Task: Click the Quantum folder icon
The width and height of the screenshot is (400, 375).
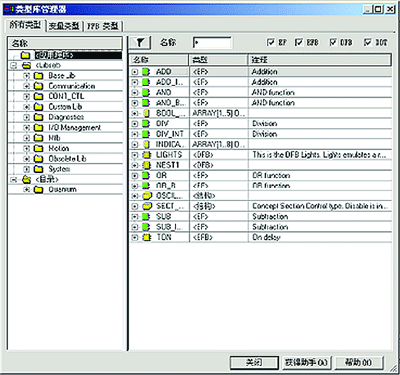Action: pyautogui.click(x=39, y=190)
